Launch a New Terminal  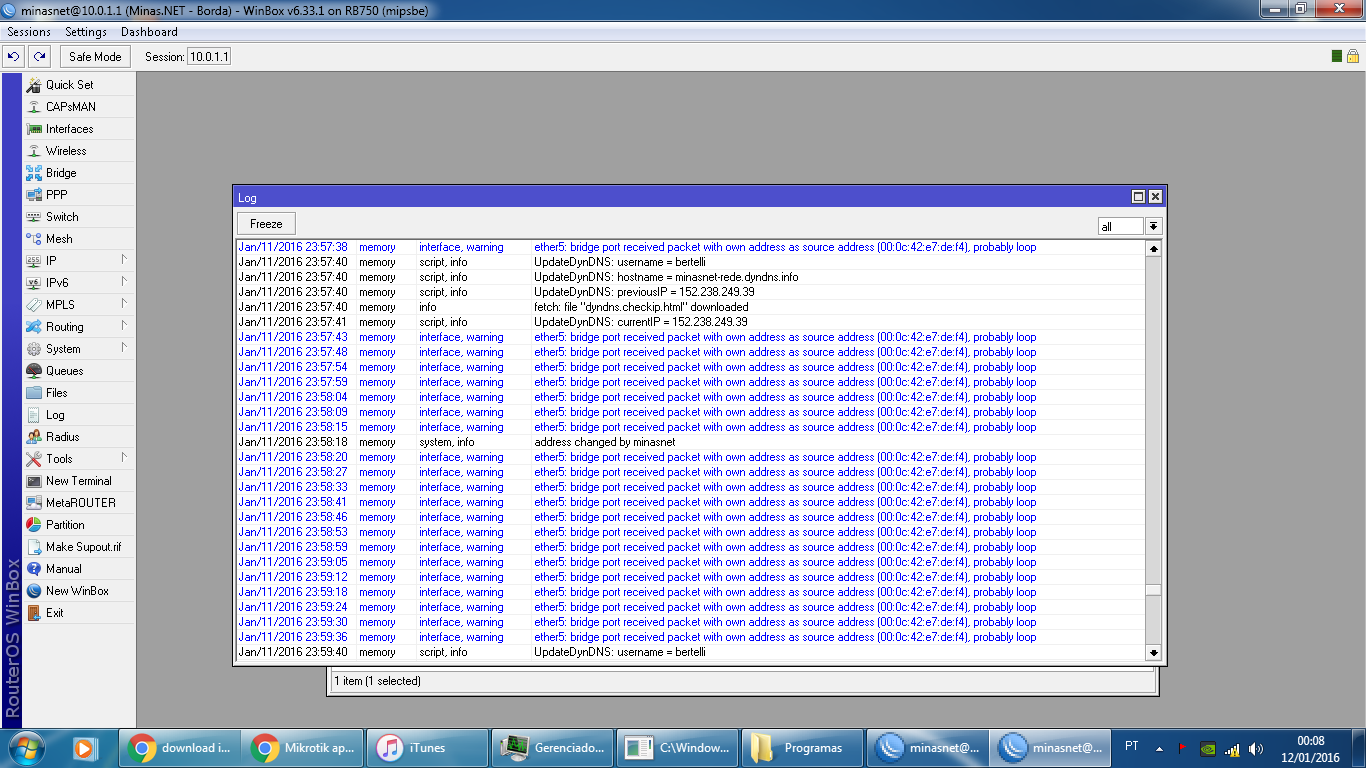[x=79, y=481]
